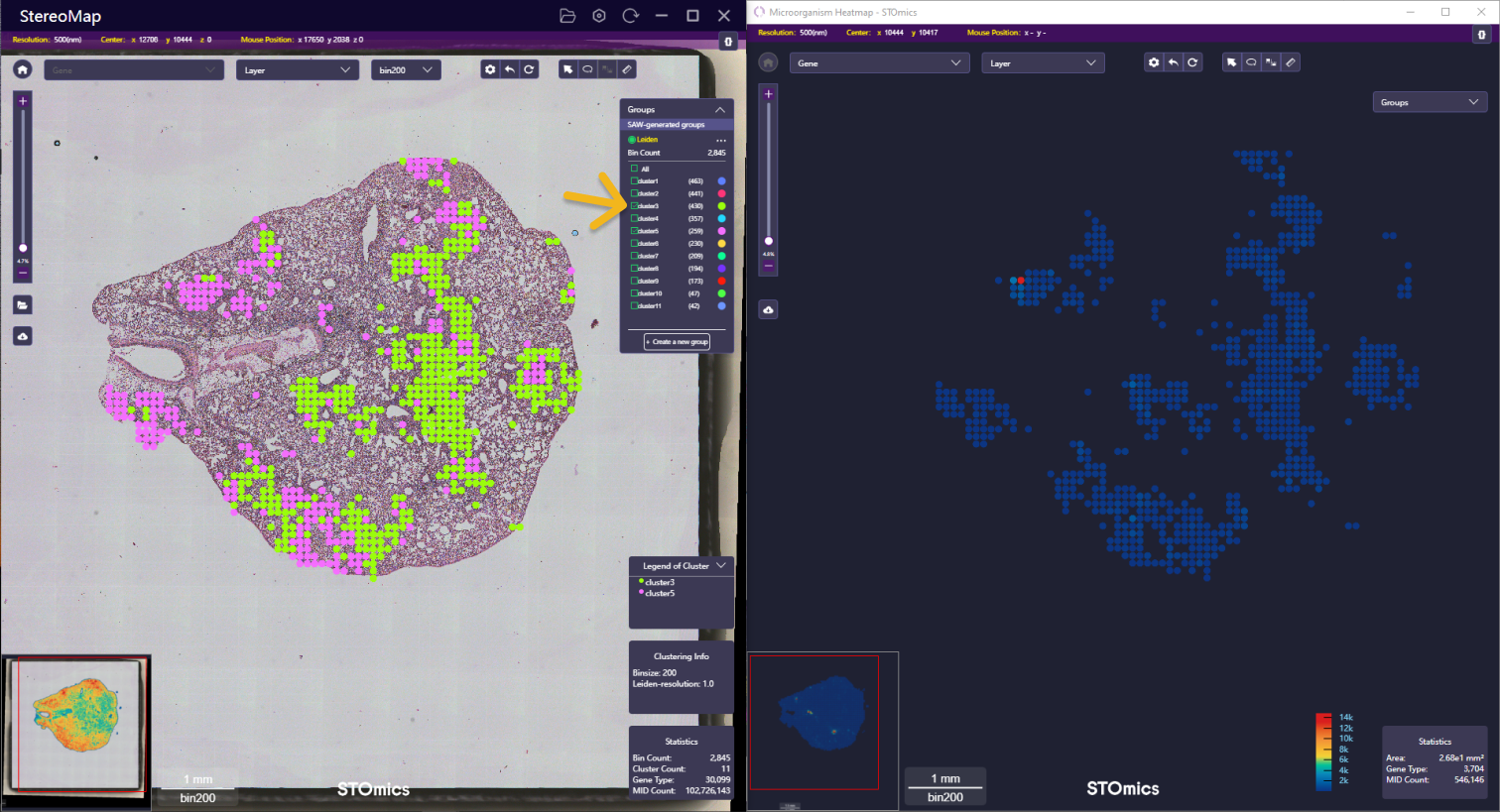Redo in Microorganism Heatmap toolbar
Screen dimensions: 1500x812
tap(1192, 62)
